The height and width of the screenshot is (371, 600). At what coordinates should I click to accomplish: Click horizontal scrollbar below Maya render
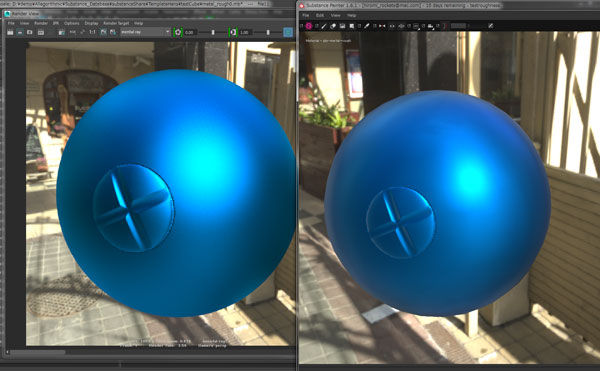pos(38,352)
